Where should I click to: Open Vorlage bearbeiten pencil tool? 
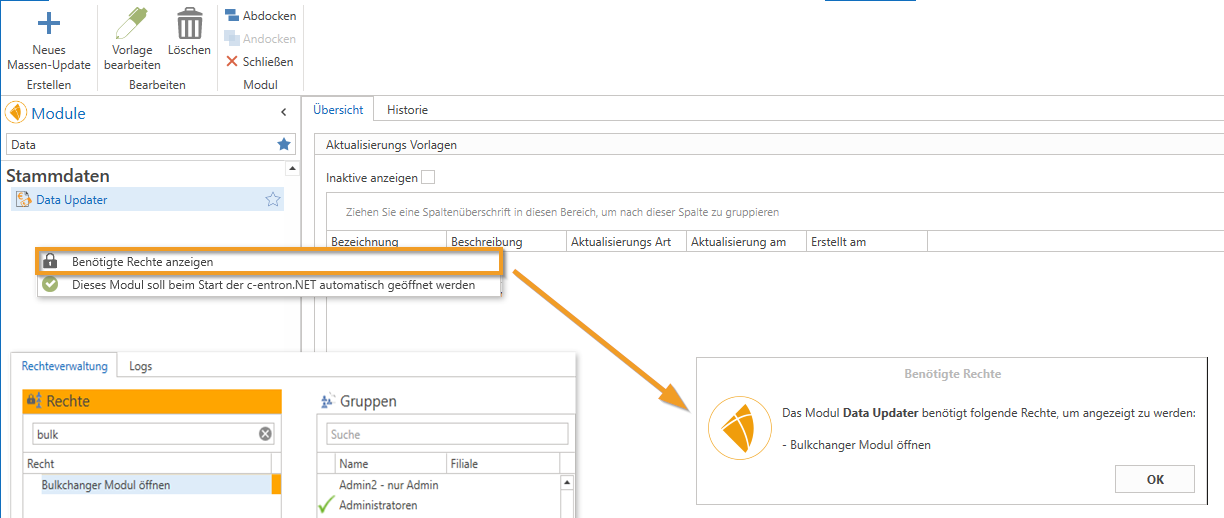click(132, 24)
